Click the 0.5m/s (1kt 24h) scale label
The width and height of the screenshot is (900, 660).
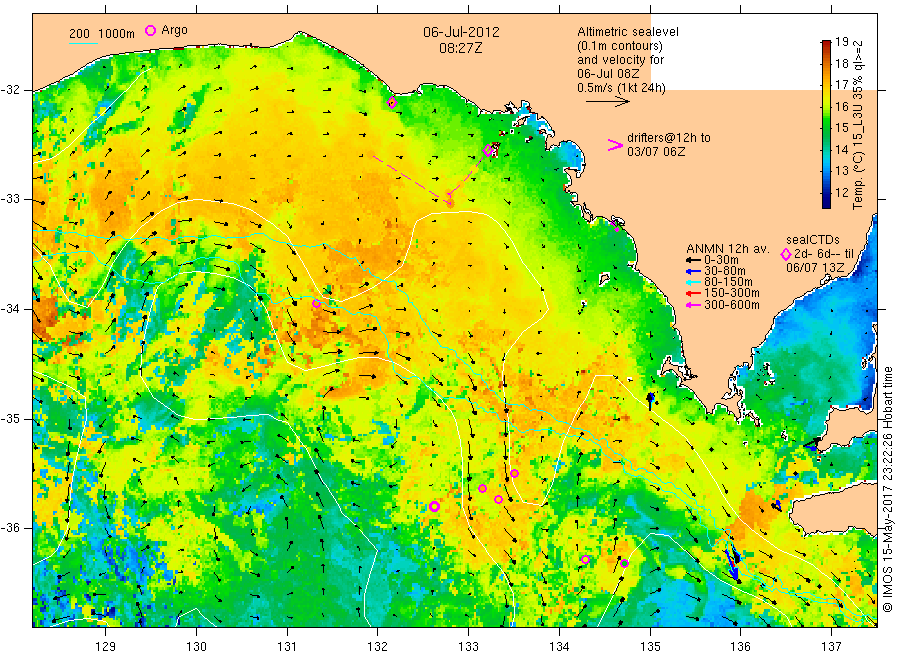tap(622, 88)
